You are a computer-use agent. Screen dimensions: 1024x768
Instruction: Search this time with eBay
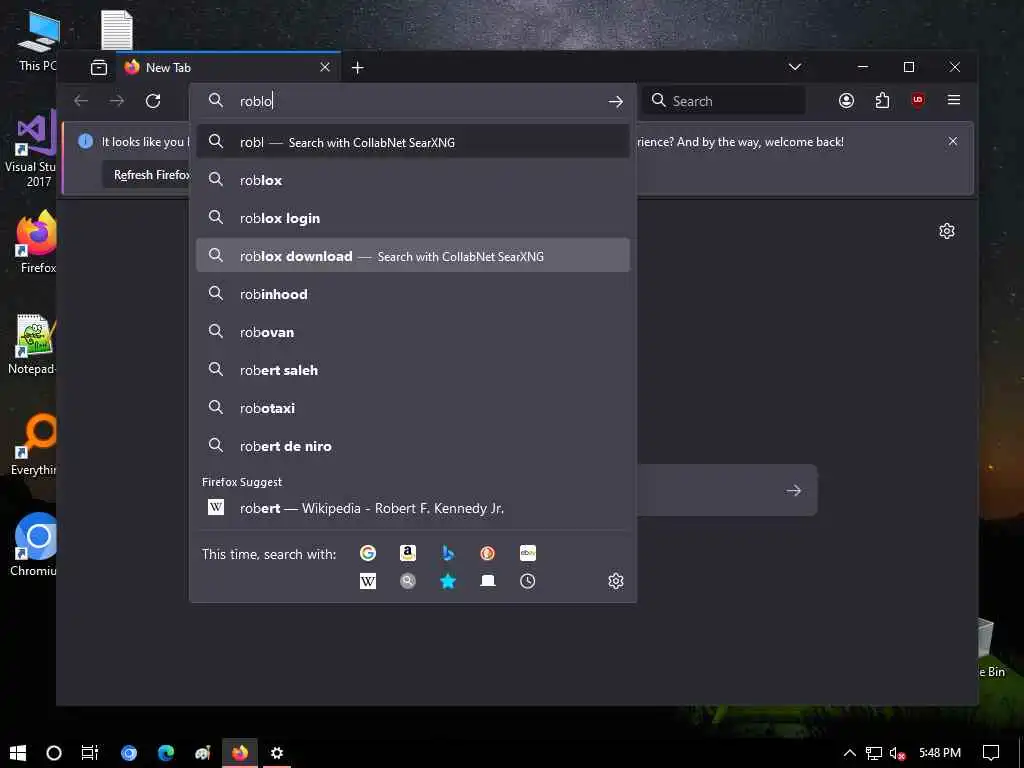[528, 553]
